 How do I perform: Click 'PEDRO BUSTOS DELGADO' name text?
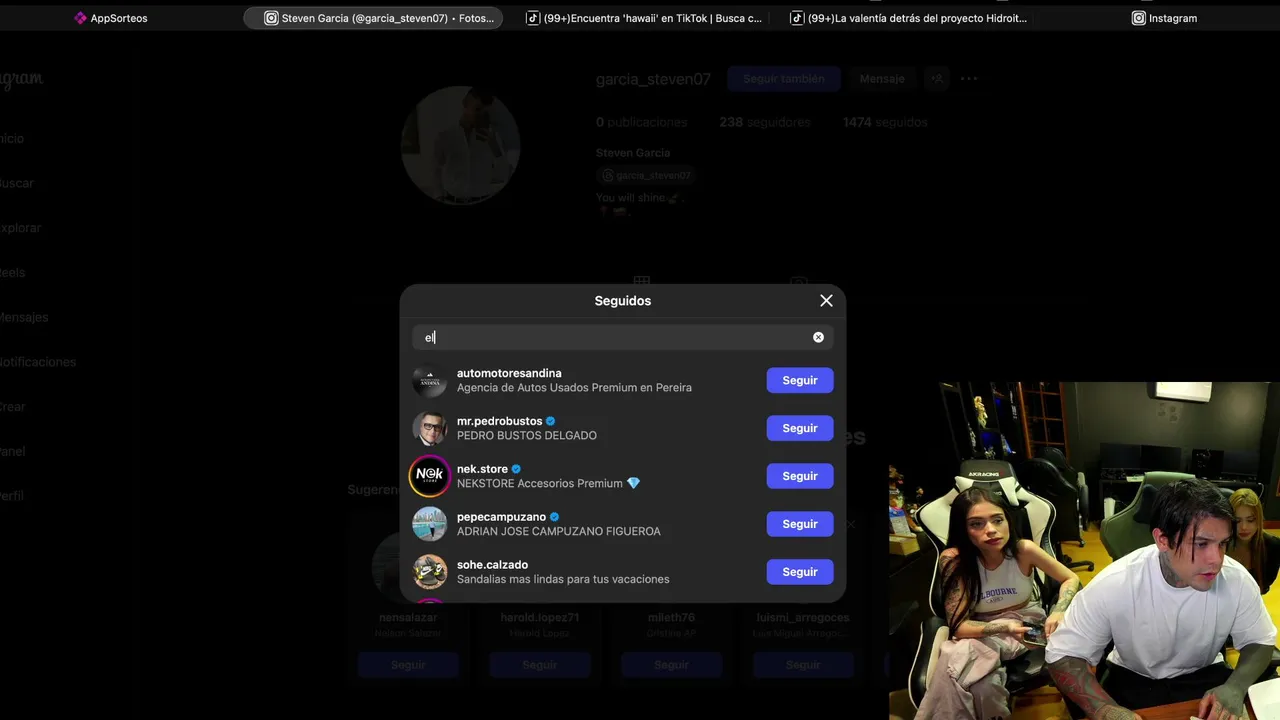click(x=527, y=436)
